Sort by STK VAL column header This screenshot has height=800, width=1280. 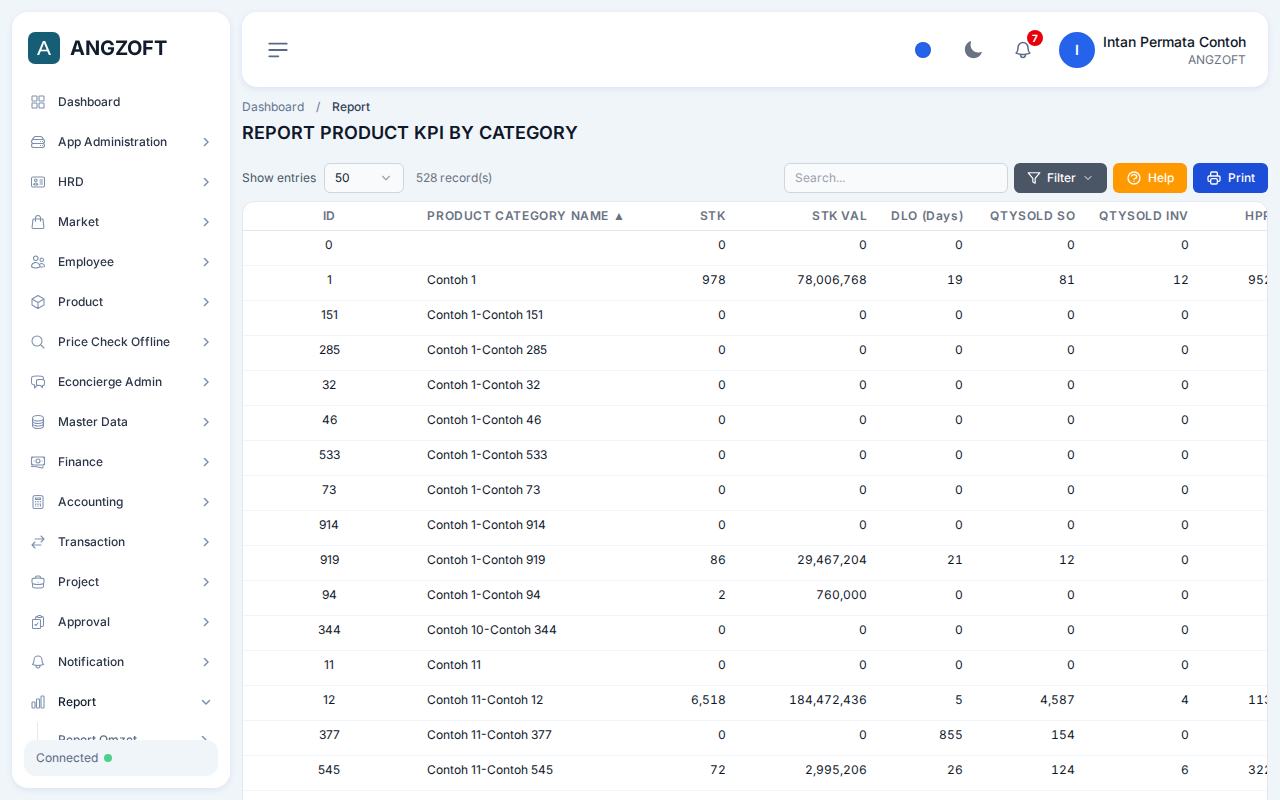(x=839, y=216)
